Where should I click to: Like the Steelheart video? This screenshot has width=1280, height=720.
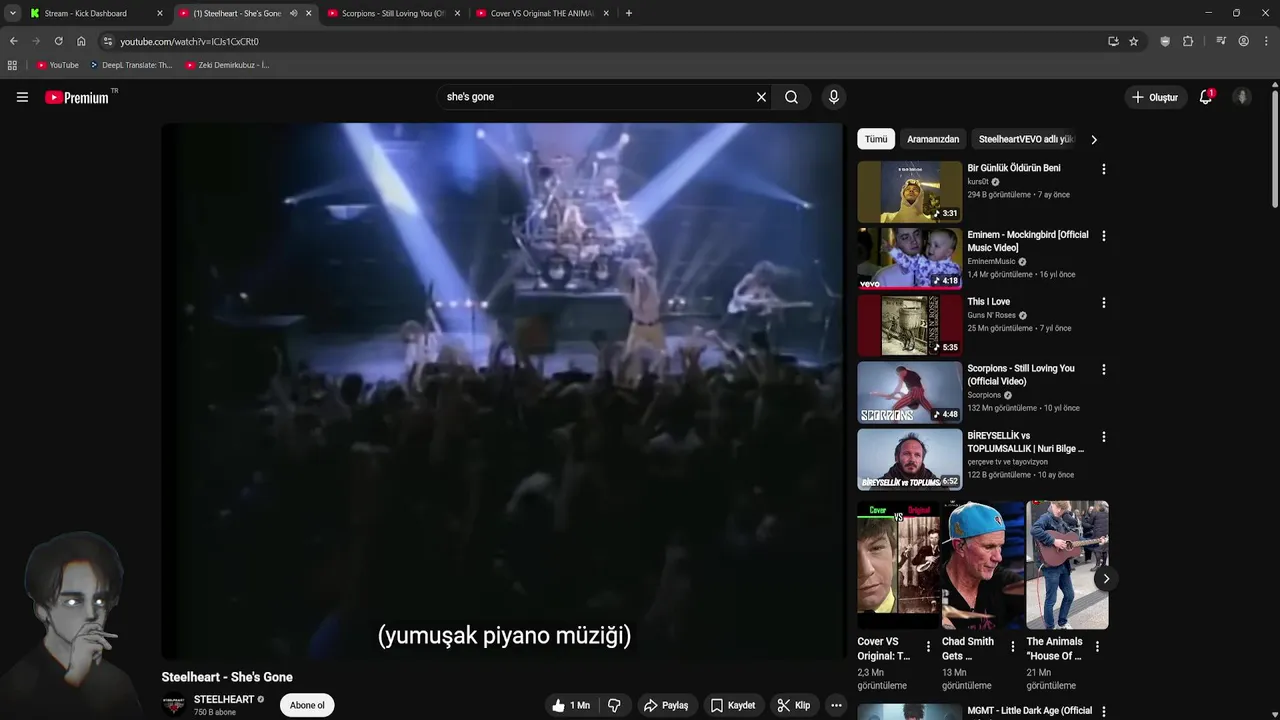(x=570, y=705)
